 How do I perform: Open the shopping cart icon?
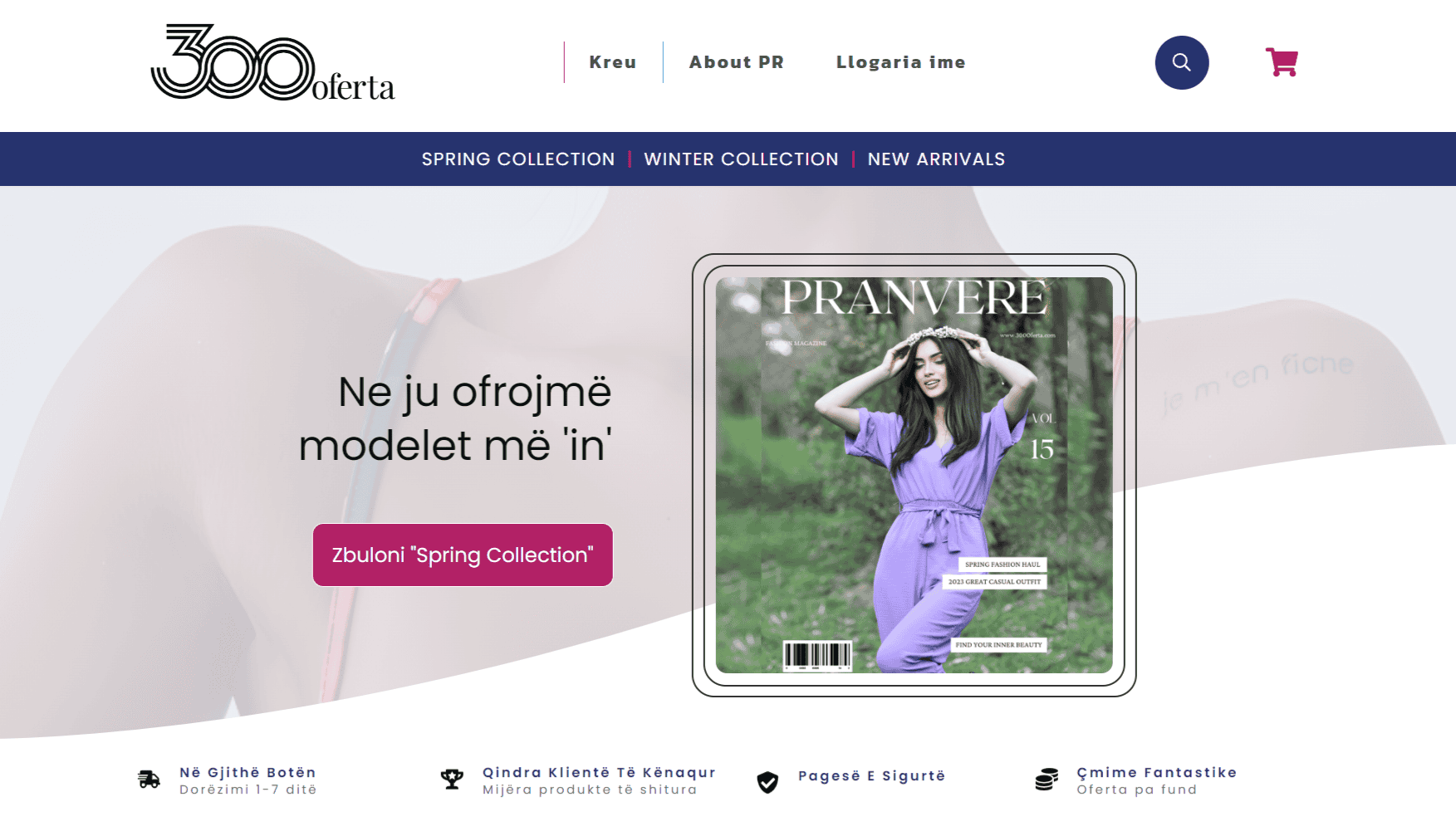click(x=1282, y=62)
